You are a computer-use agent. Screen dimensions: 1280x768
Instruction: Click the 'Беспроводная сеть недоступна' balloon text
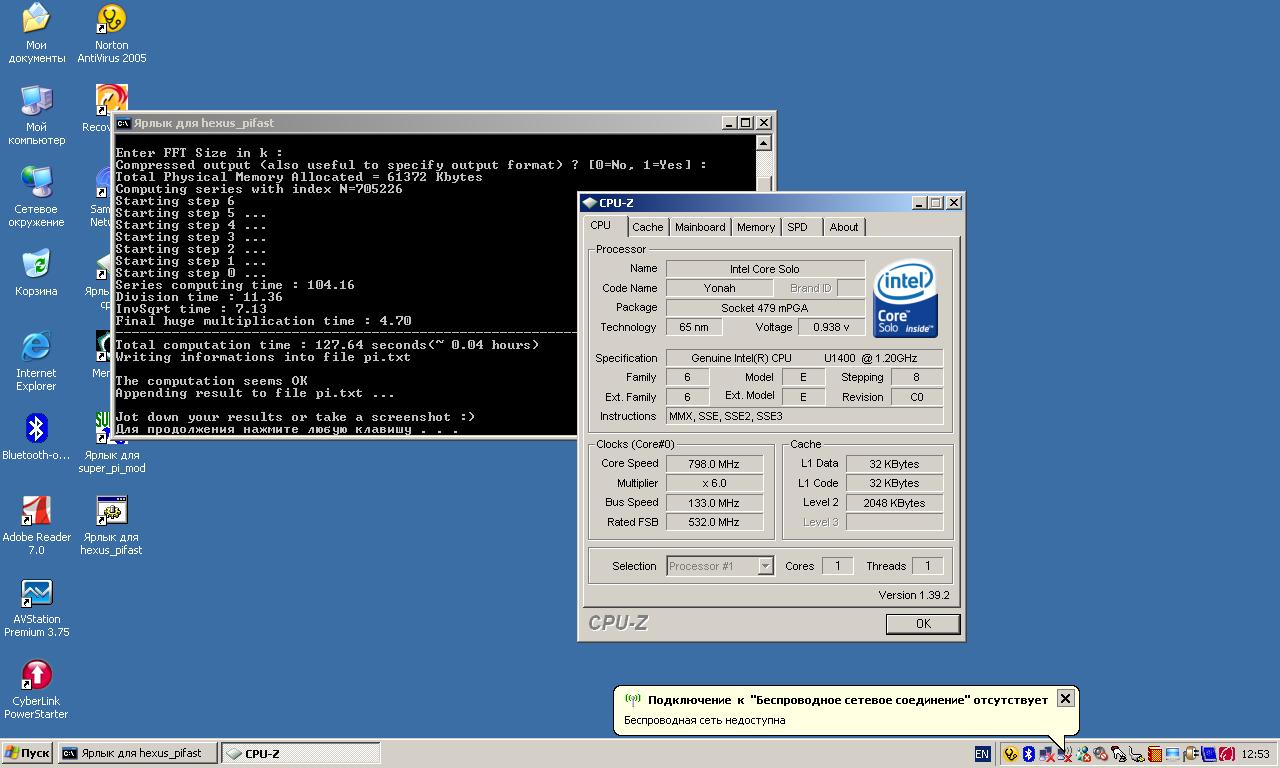705,720
